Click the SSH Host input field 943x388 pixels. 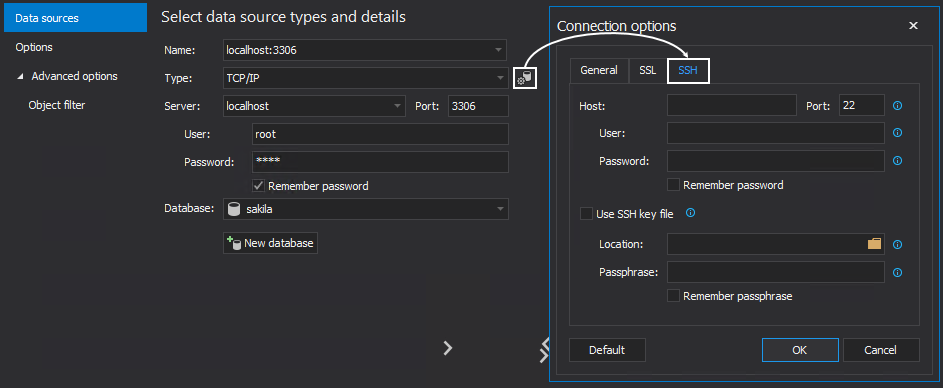(731, 105)
